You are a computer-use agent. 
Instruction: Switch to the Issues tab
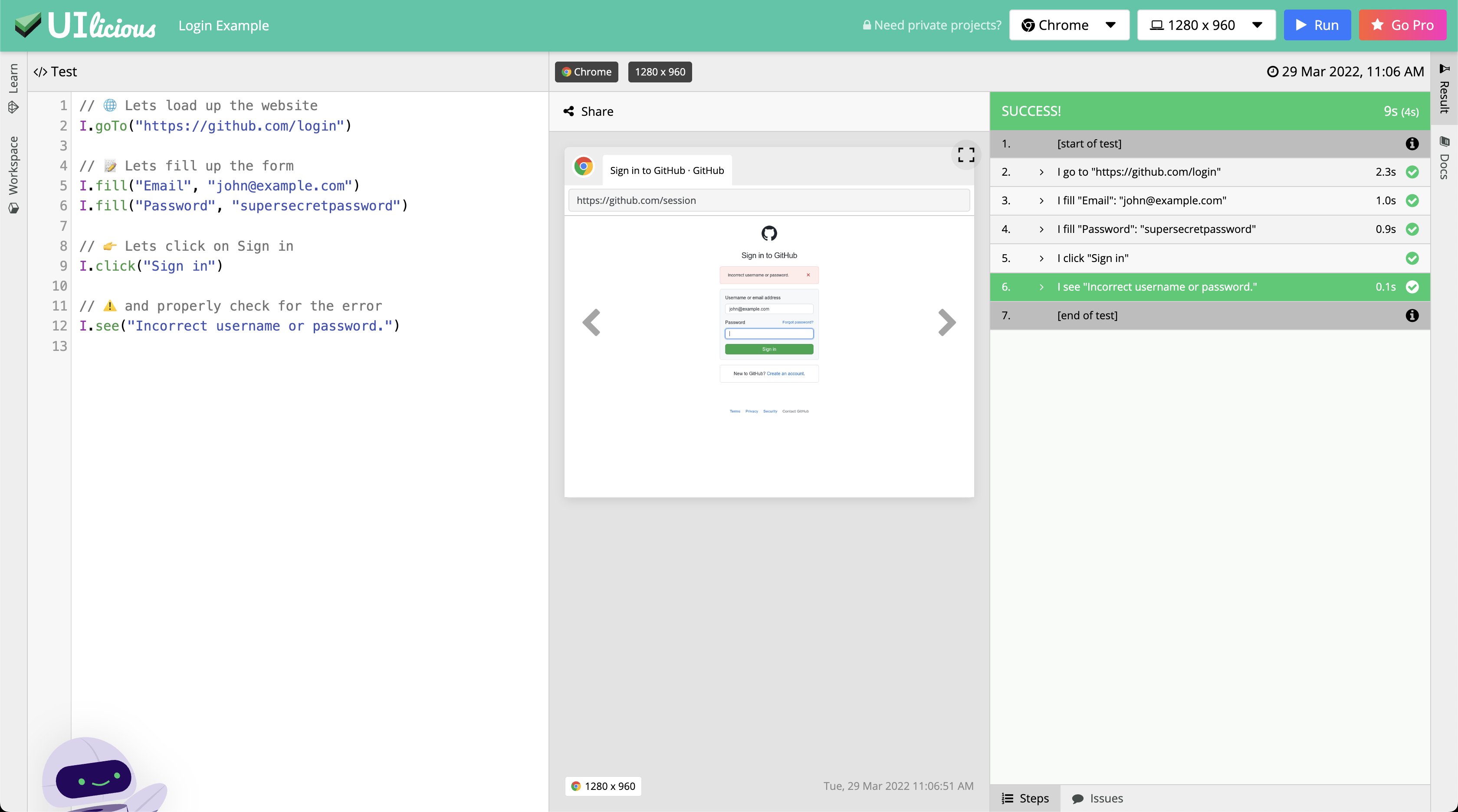(1097, 798)
